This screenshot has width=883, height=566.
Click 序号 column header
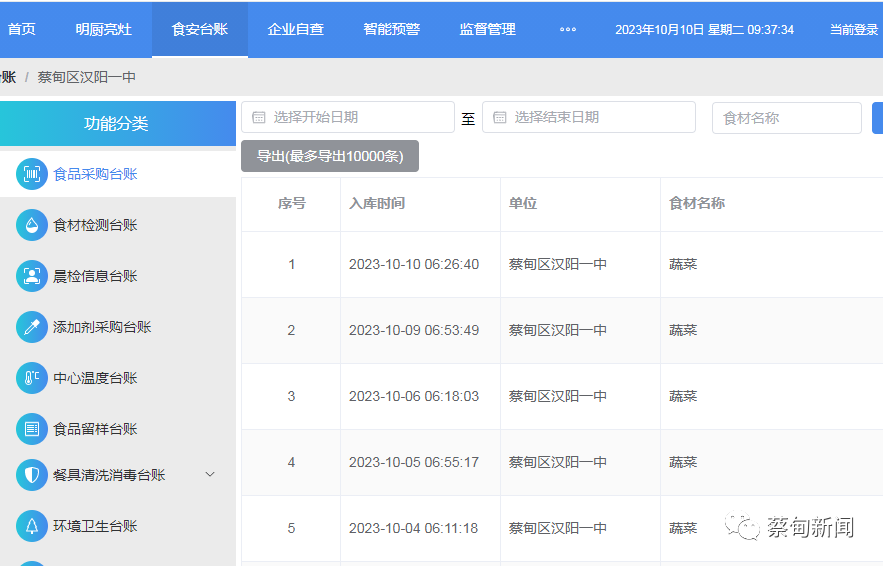point(292,203)
